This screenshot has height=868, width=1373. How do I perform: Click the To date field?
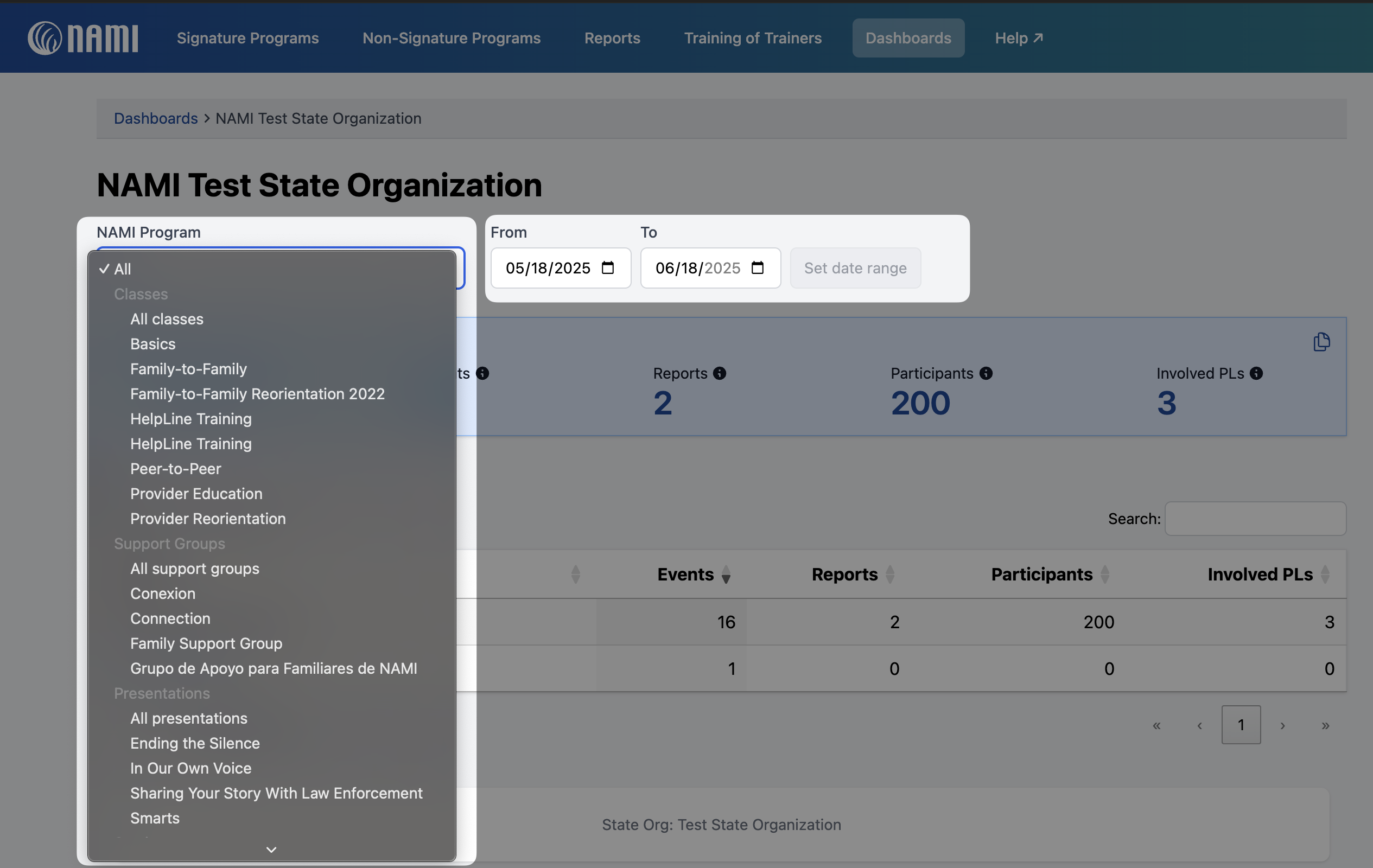tap(710, 268)
